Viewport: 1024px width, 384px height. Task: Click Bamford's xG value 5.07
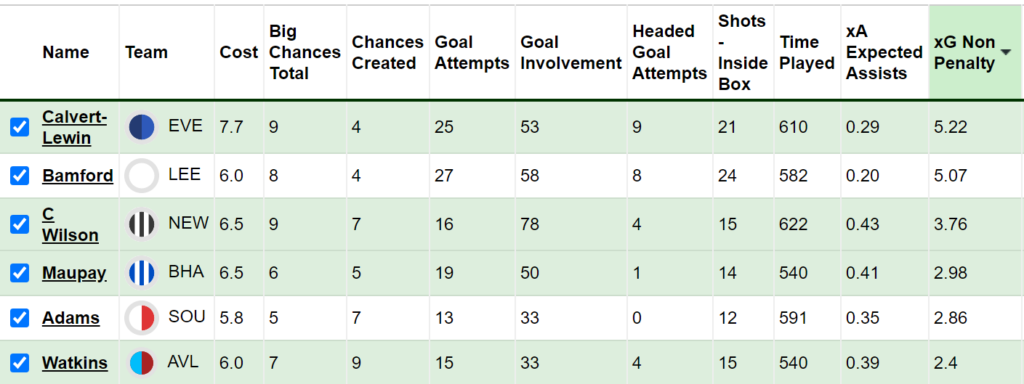tap(951, 176)
